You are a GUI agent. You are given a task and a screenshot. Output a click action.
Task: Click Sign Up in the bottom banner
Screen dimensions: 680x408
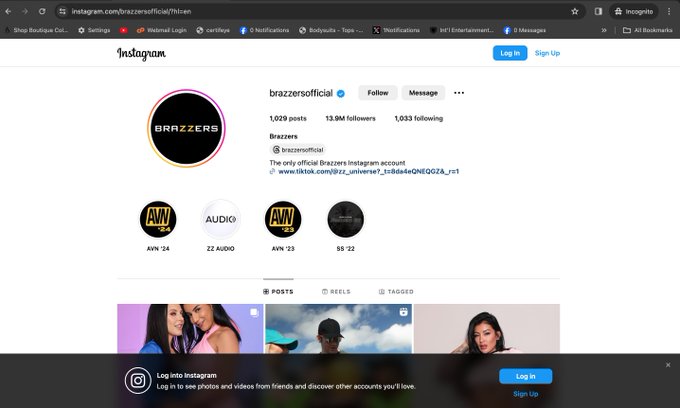pyautogui.click(x=526, y=394)
